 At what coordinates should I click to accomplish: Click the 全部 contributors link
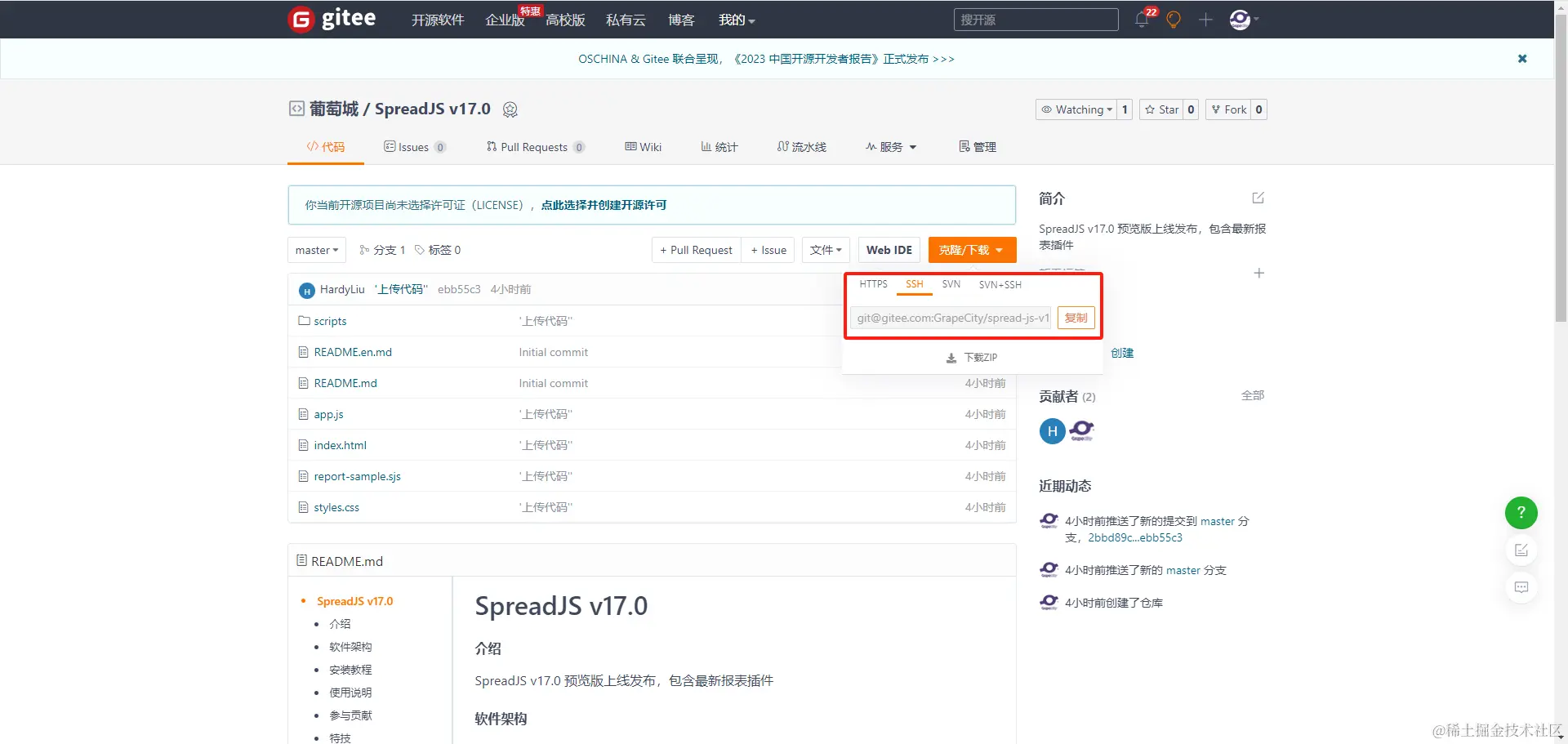(x=1253, y=395)
